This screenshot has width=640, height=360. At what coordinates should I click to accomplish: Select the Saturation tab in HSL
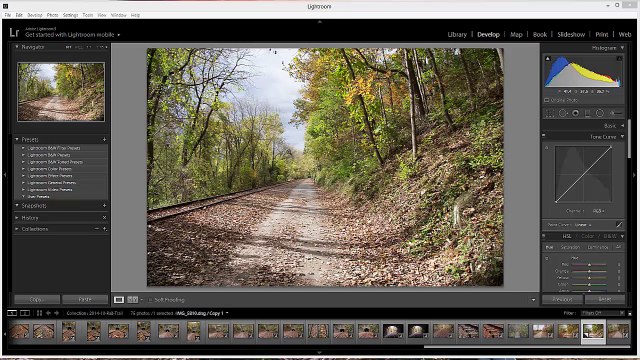tap(570, 247)
